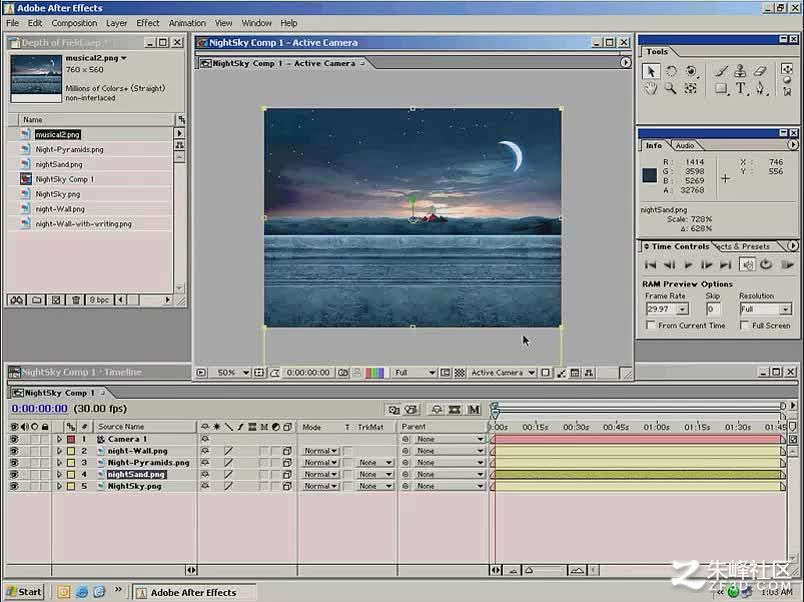Viewport: 804px width, 602px height.
Task: Take a snapshot with the camera icon
Action: [343, 373]
